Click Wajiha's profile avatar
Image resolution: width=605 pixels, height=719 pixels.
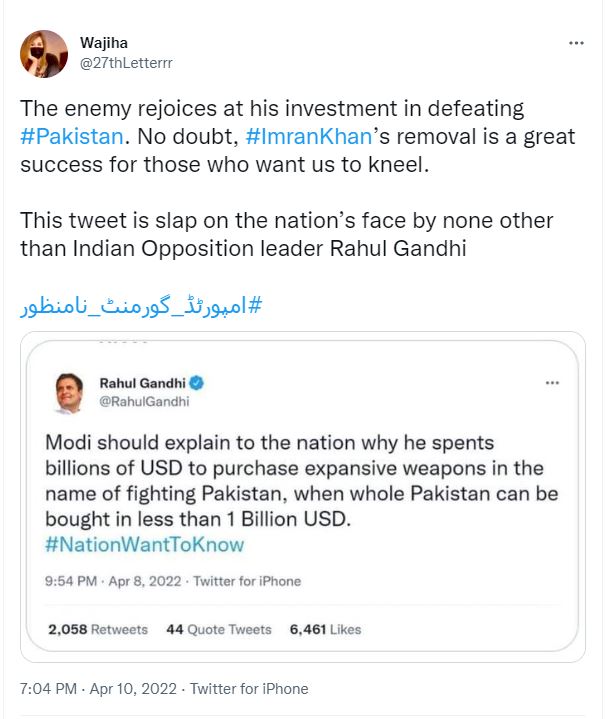44,53
